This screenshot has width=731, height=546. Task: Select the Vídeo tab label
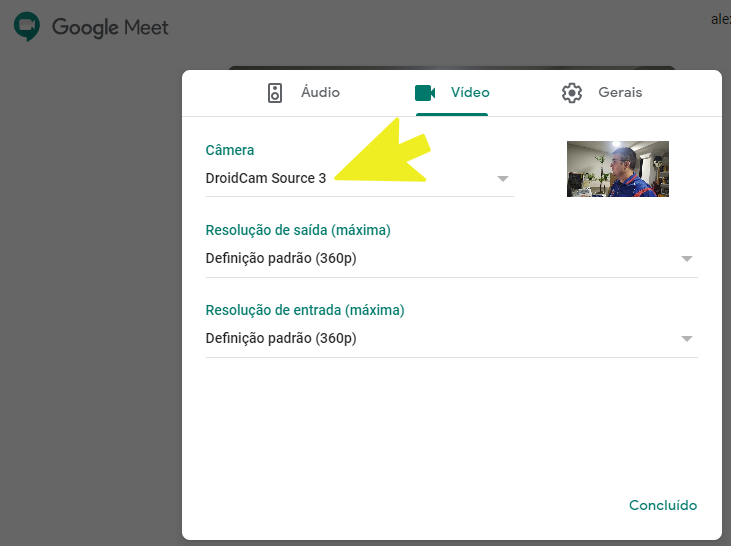[x=470, y=92]
